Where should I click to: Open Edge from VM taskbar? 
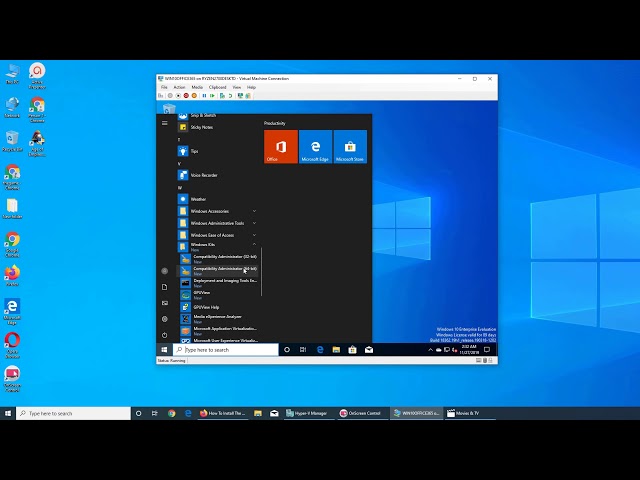point(320,349)
